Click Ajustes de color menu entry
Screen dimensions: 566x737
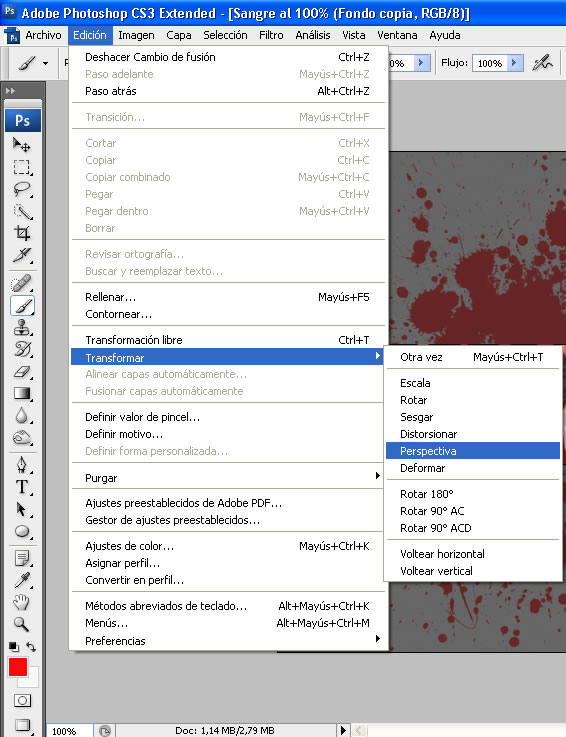(228, 546)
